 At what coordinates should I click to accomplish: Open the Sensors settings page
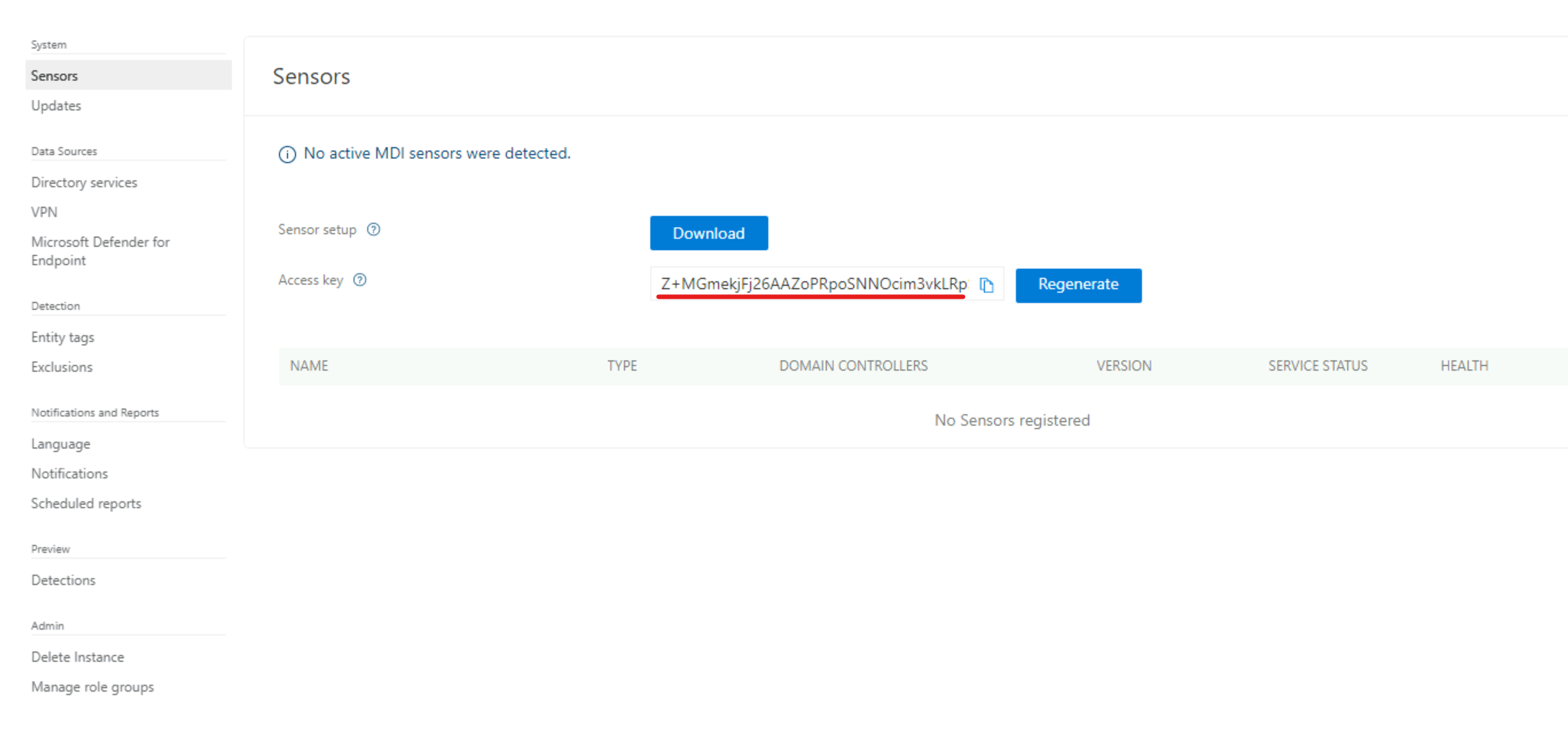(54, 75)
